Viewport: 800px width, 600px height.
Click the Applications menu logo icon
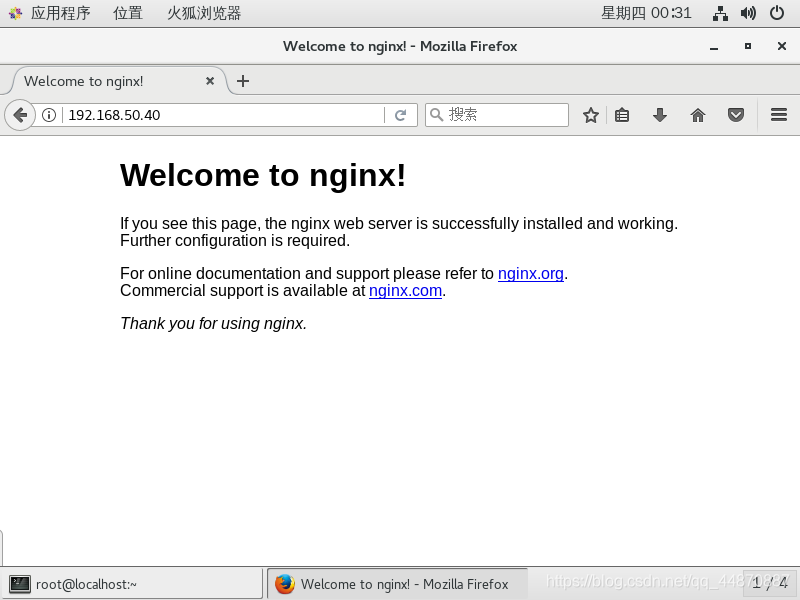point(15,13)
